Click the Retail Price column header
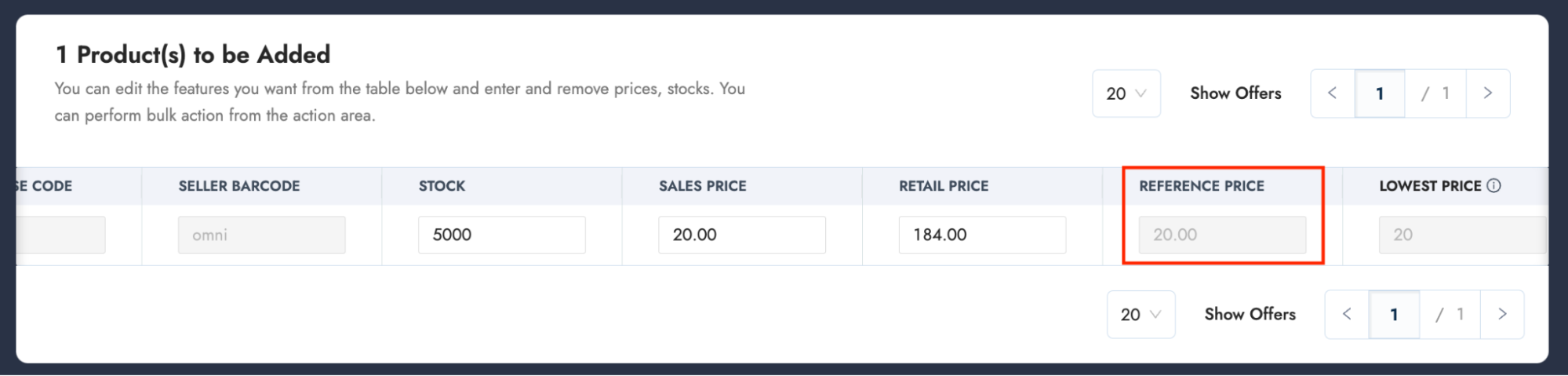 (944, 186)
